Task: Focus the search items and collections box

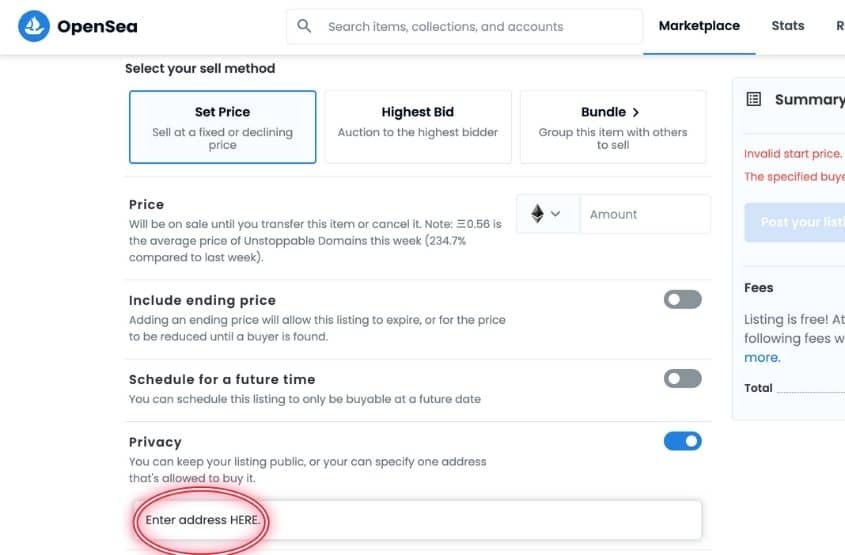Action: tap(465, 26)
